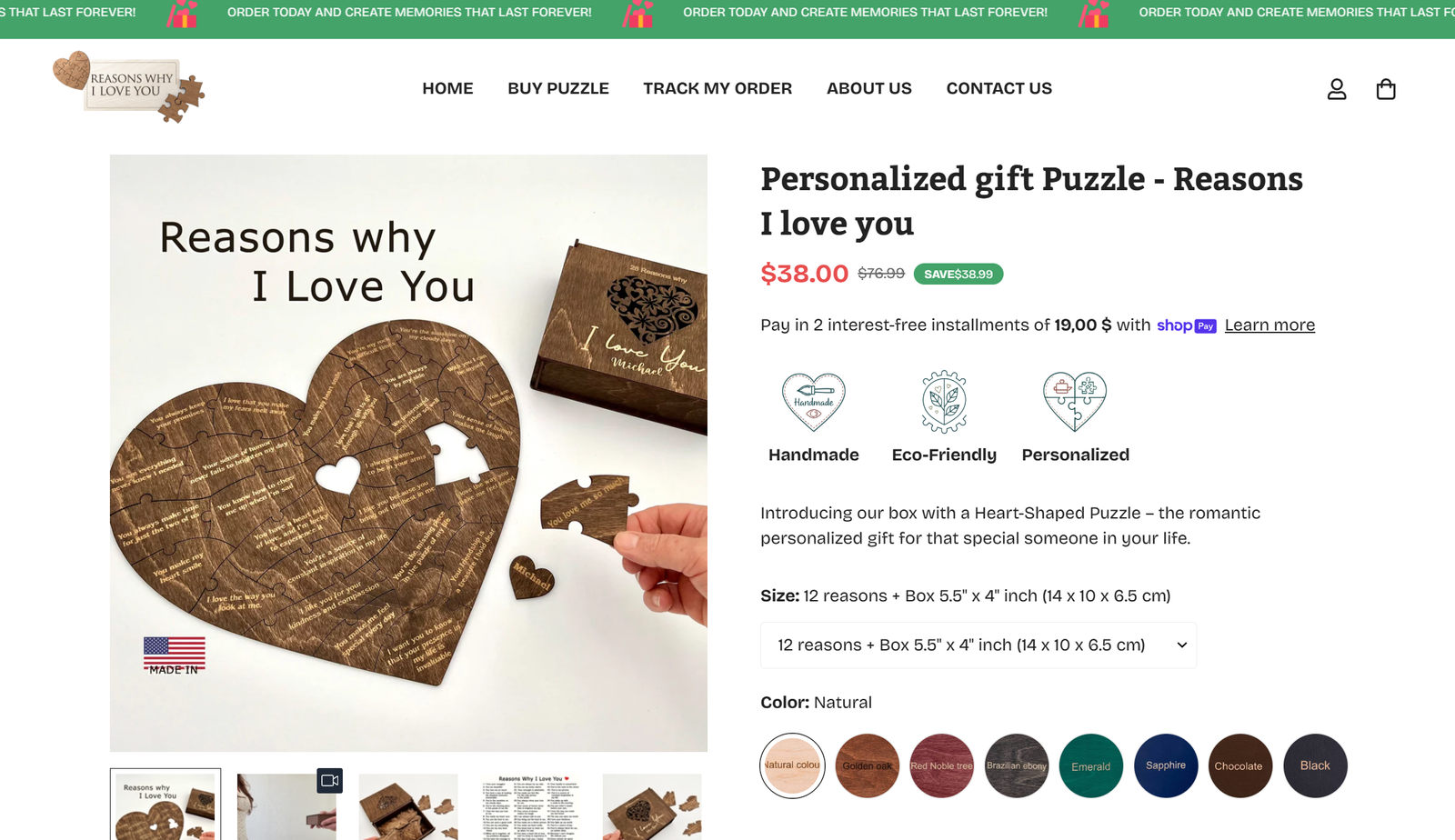Open the user account icon
1455x840 pixels.
coord(1336,89)
